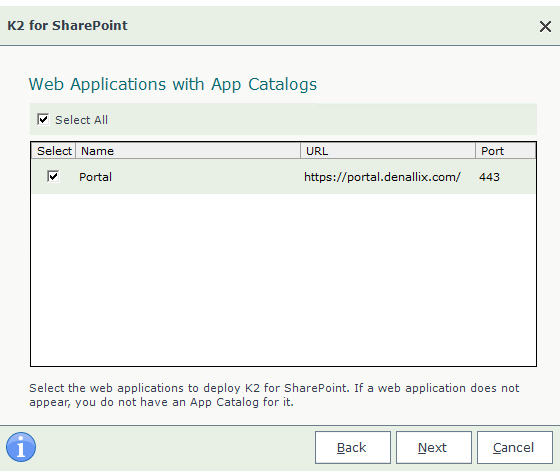560x471 pixels.
Task: Untick the Select All checkbox
Action: (43, 119)
